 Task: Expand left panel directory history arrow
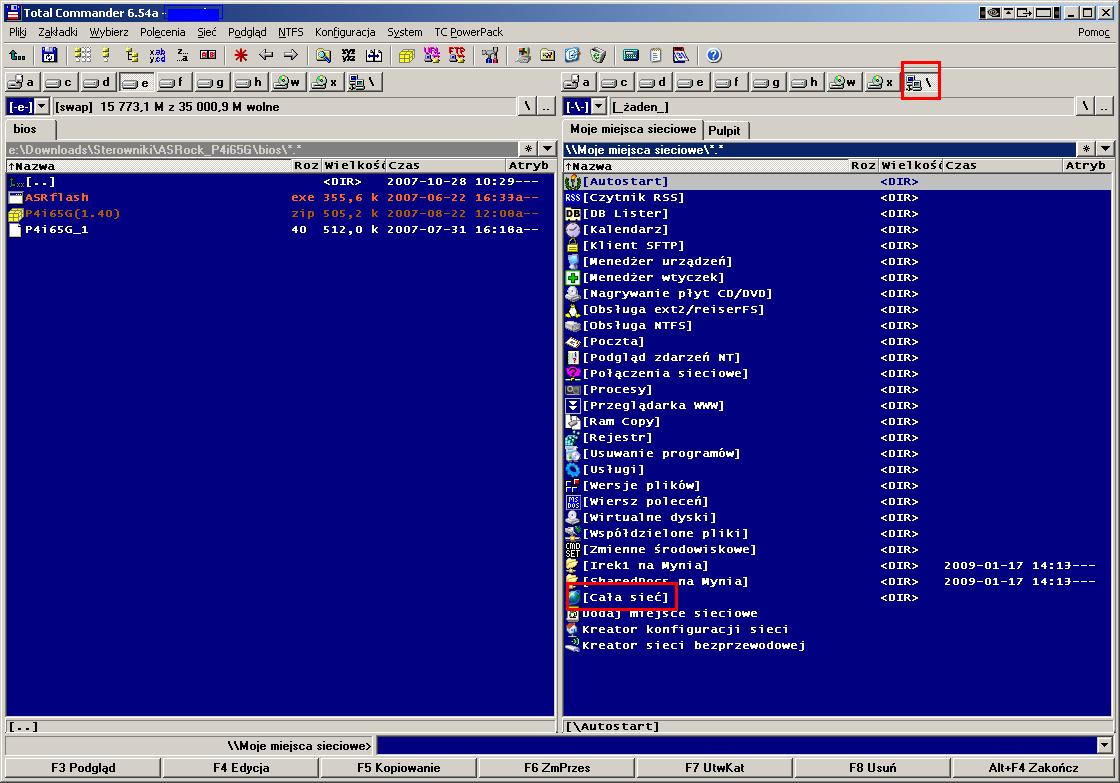tap(547, 149)
